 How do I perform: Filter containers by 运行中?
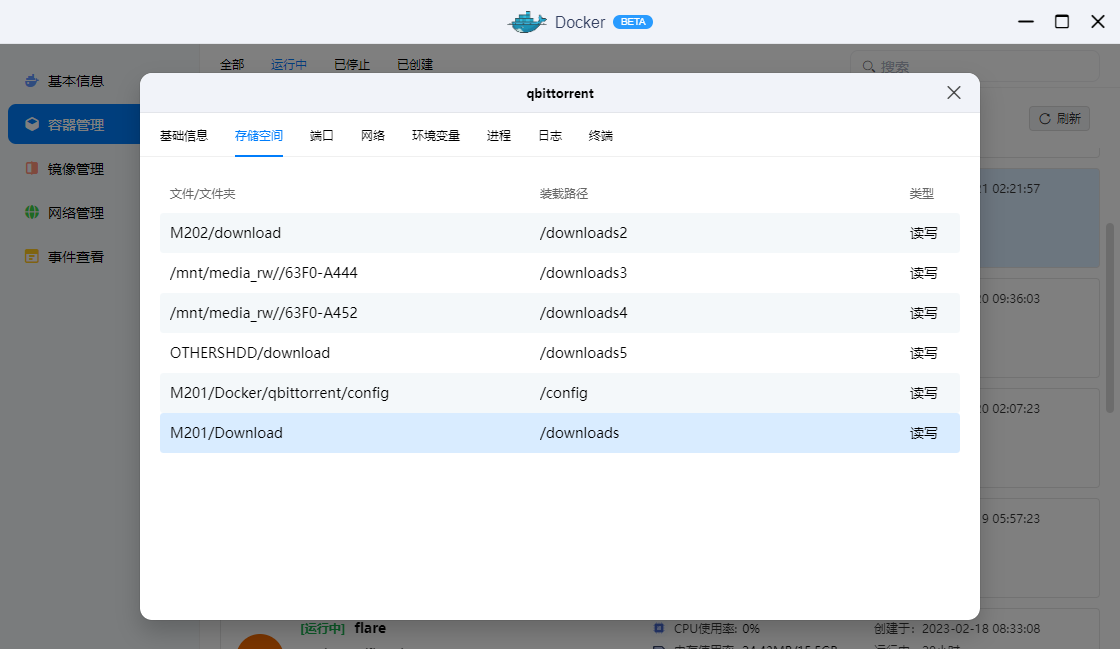[x=289, y=64]
